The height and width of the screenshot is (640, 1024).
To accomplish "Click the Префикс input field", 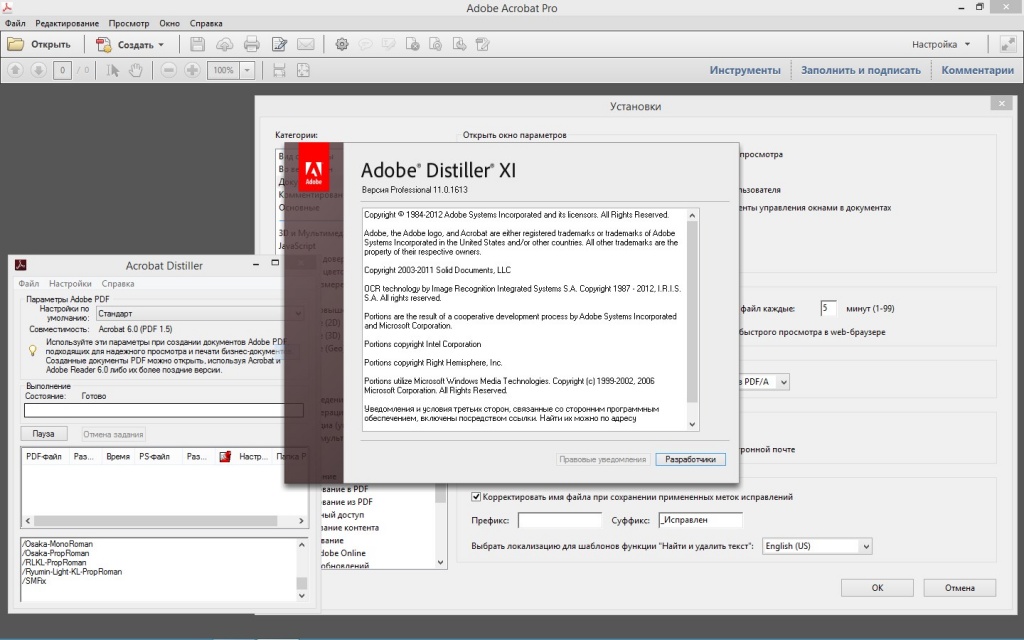I will pos(560,520).
